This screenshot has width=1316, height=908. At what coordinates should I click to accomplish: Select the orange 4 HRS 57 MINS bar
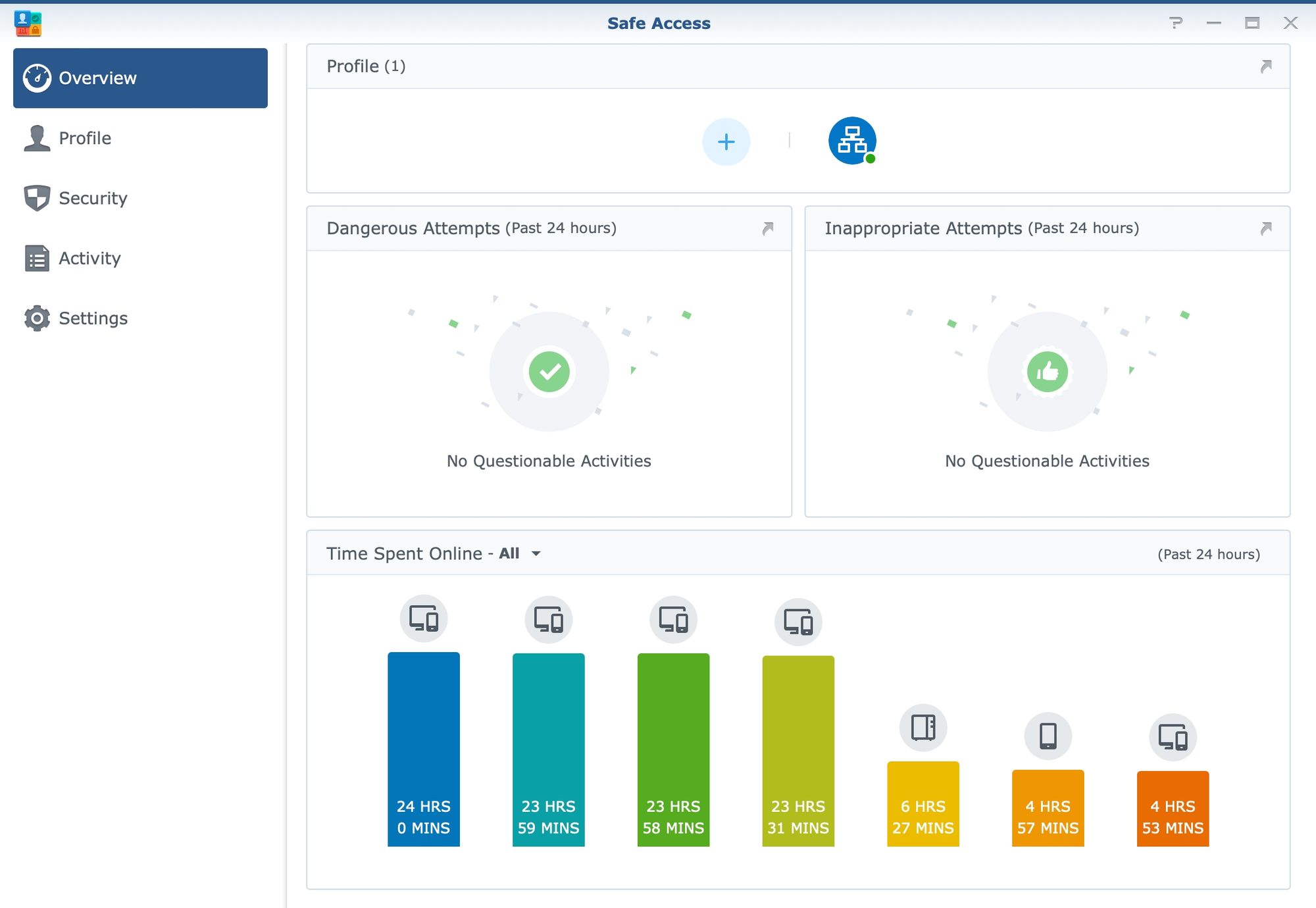pyautogui.click(x=1048, y=808)
